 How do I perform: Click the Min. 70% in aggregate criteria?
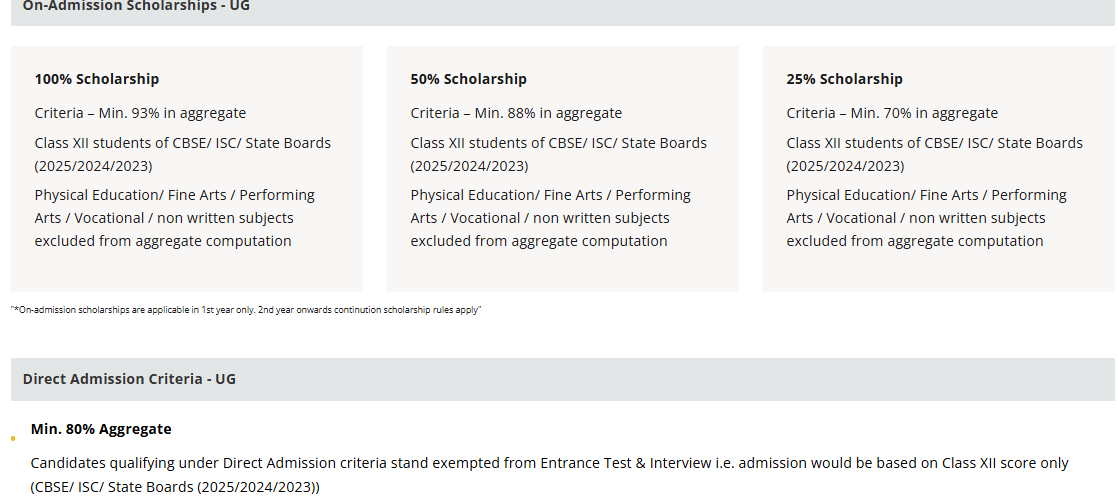coord(892,113)
